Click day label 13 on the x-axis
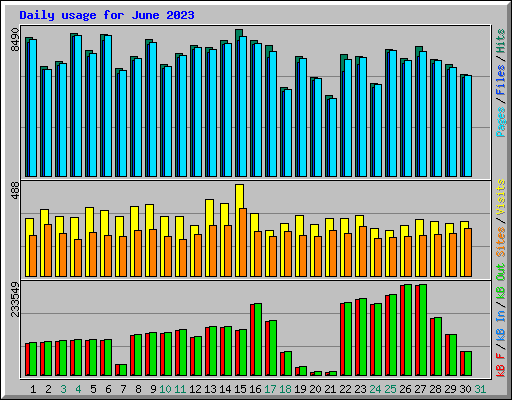Image resolution: width=512 pixels, height=400 pixels. [210, 389]
